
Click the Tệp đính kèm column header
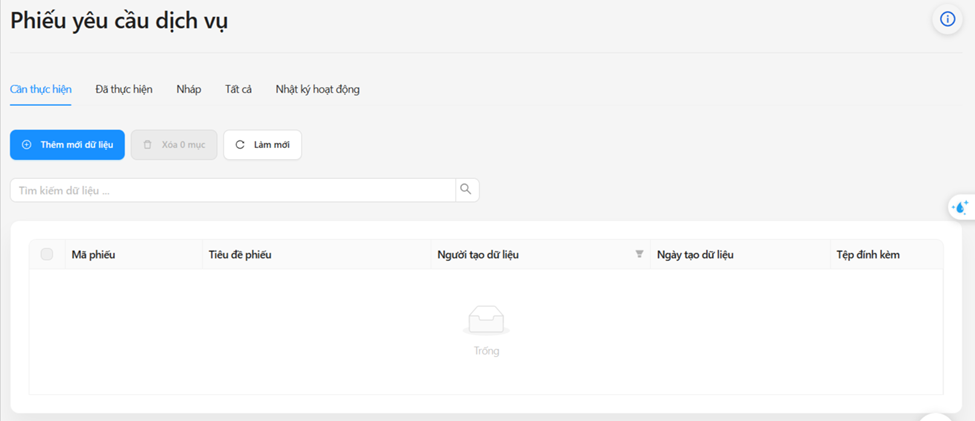coord(868,255)
